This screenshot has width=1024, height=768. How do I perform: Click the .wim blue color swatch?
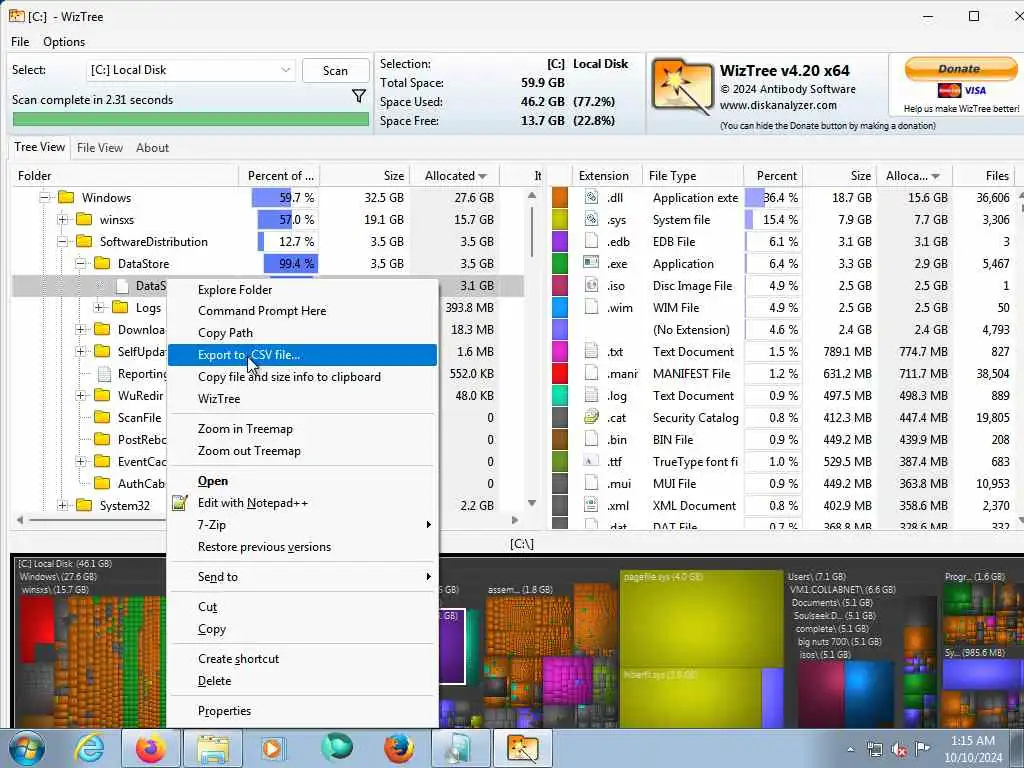[x=560, y=307]
